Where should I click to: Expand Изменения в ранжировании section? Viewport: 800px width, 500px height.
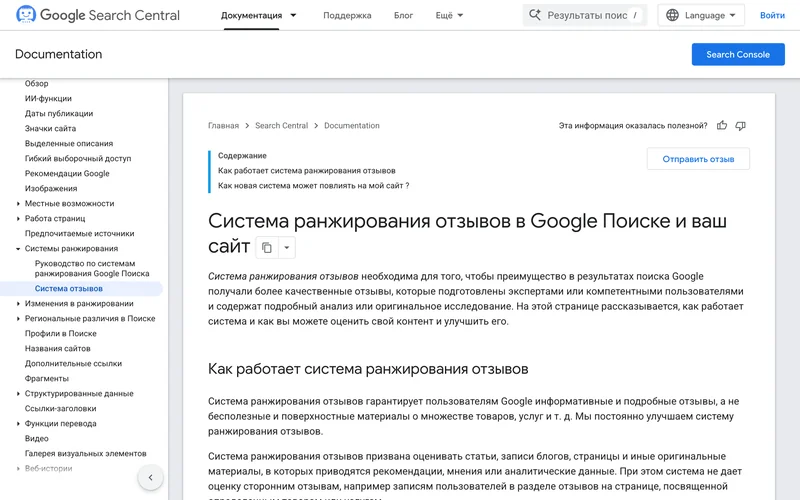click(x=18, y=304)
